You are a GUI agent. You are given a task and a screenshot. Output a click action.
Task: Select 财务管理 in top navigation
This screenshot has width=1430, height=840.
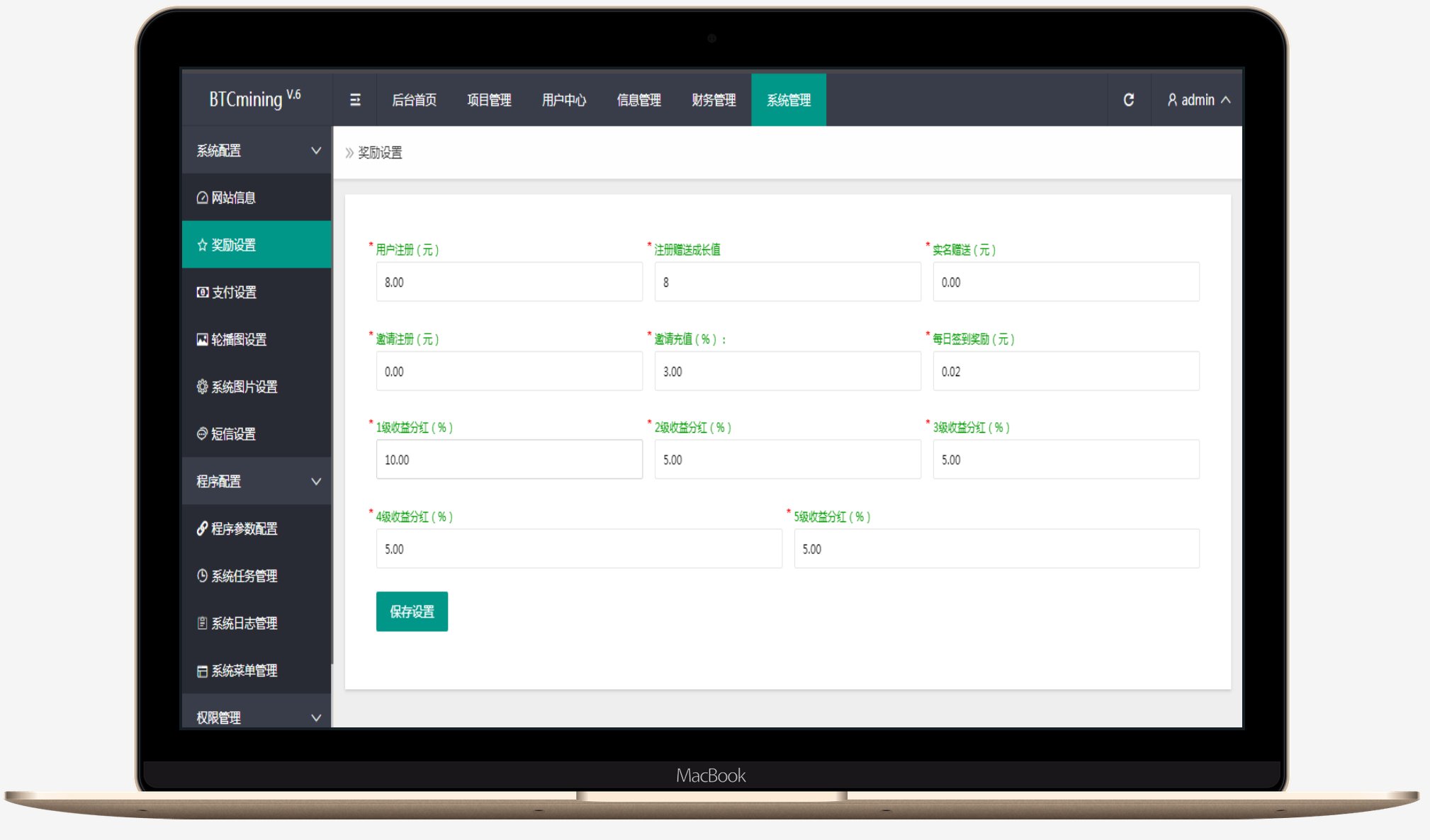[x=714, y=100]
